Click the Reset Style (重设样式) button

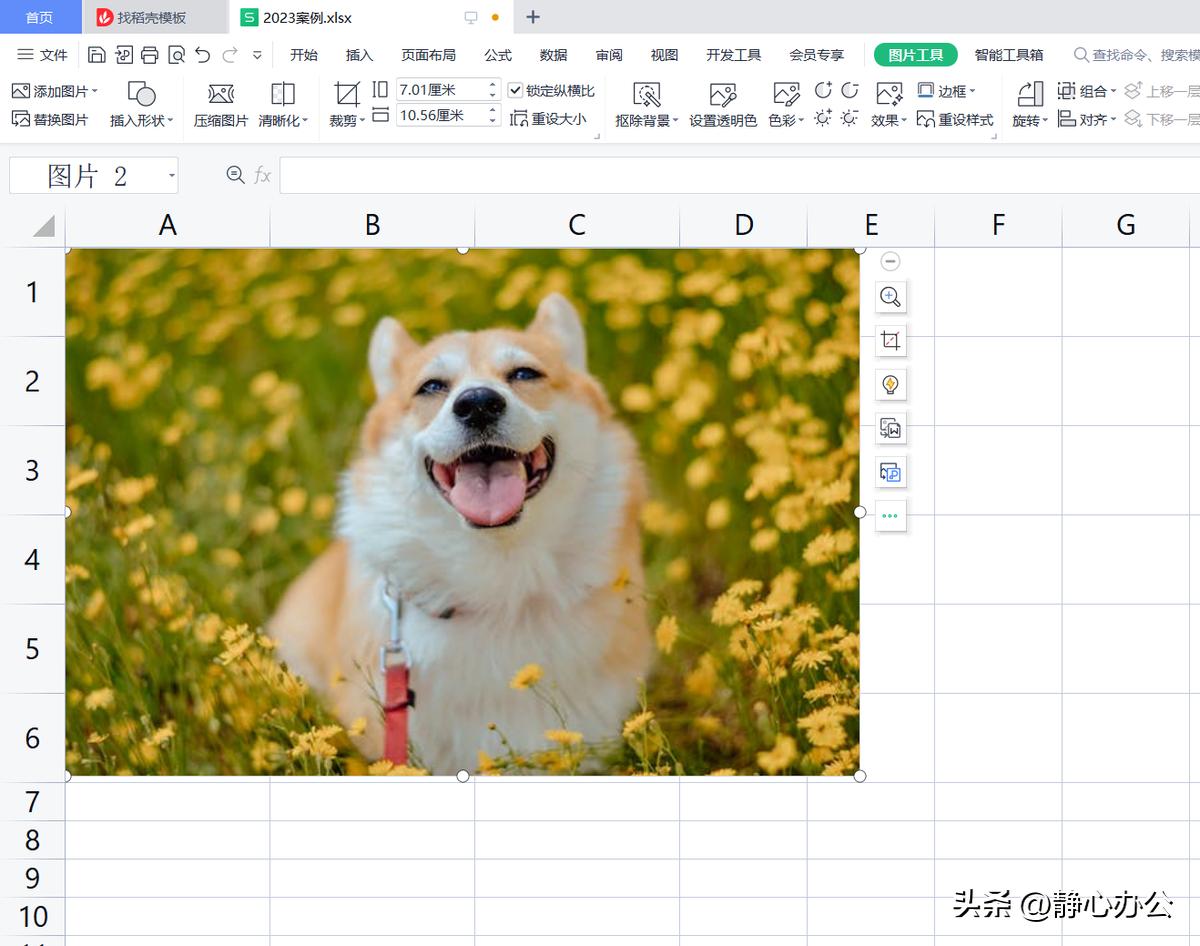[x=955, y=119]
